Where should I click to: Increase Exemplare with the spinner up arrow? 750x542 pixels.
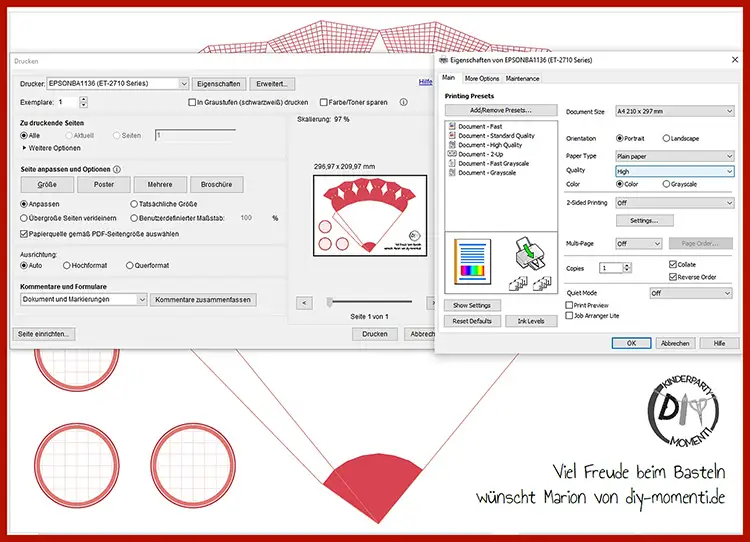[x=84, y=100]
